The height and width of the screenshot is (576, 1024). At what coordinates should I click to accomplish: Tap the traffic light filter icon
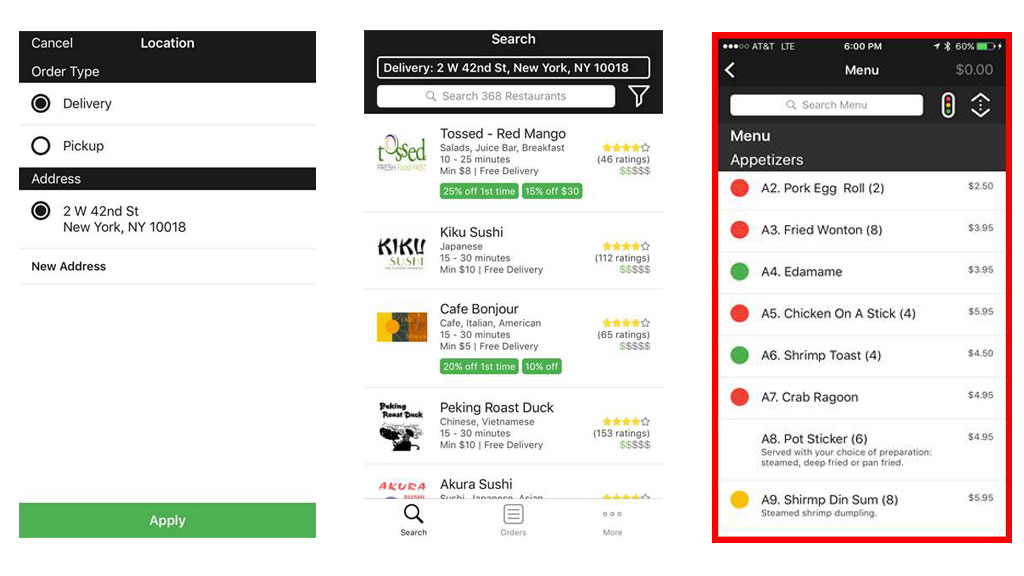click(948, 105)
